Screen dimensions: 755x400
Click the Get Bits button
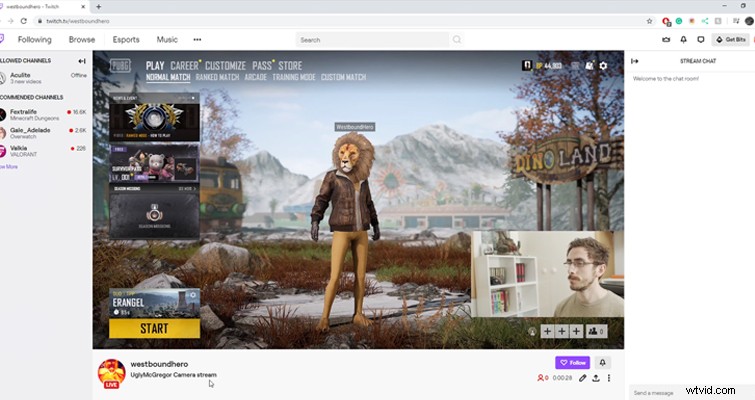731,39
